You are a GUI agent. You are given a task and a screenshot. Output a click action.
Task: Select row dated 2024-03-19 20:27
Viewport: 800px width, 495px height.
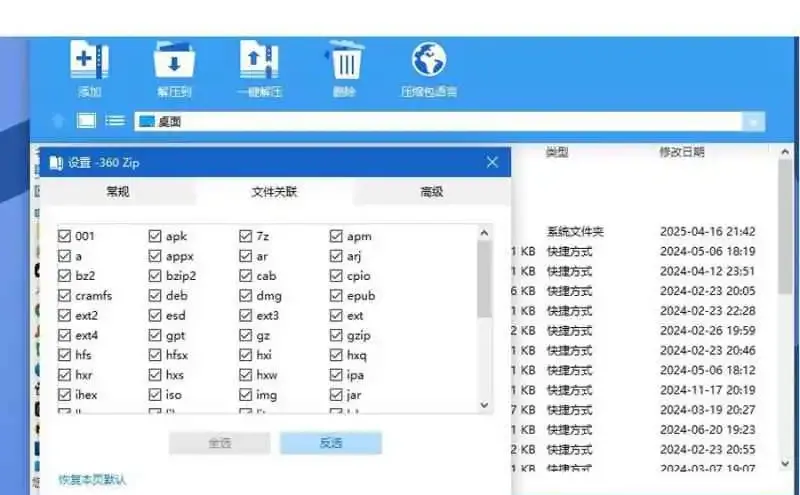(644, 410)
